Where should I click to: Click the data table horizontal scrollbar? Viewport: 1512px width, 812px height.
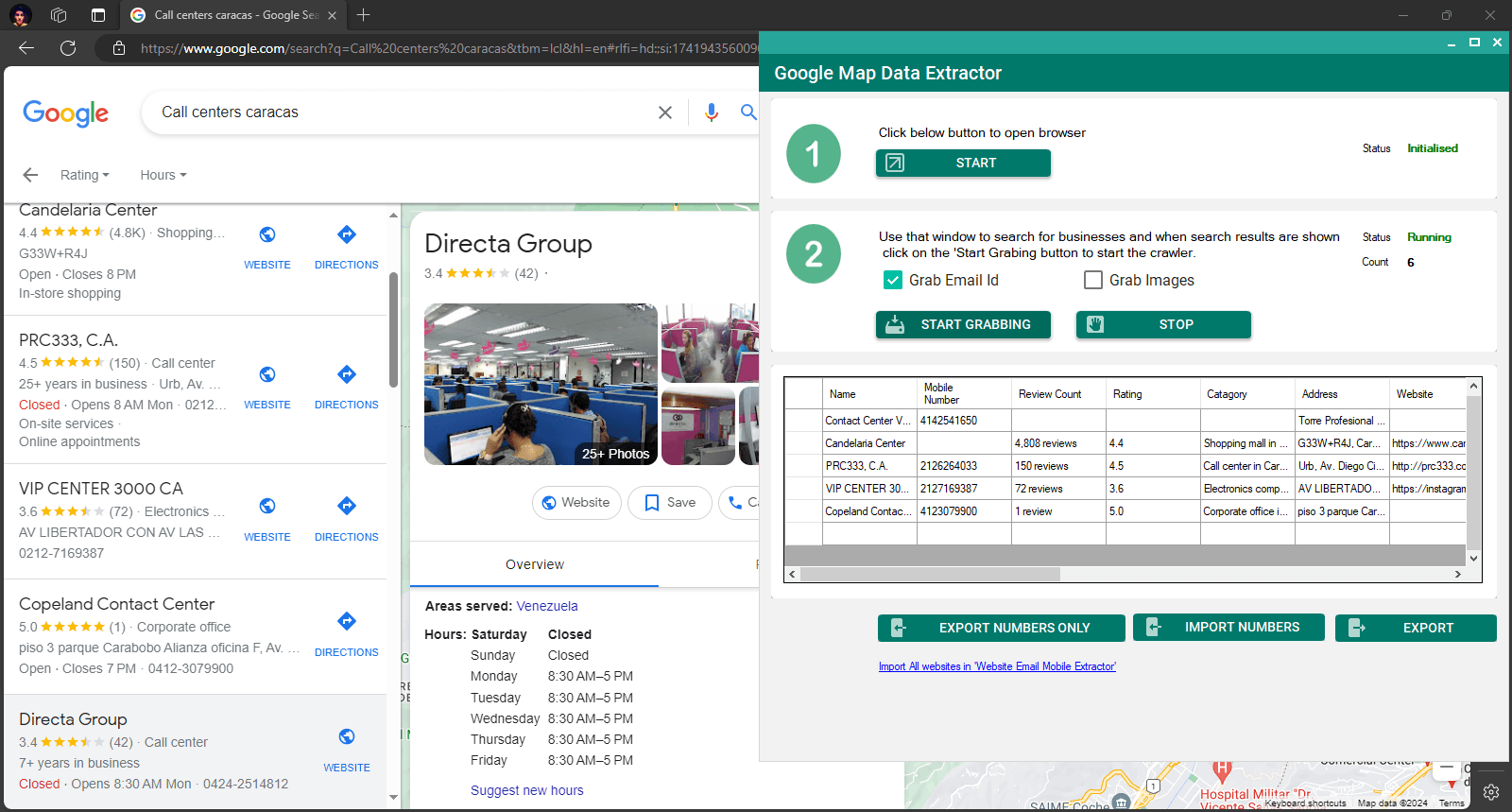[931, 574]
